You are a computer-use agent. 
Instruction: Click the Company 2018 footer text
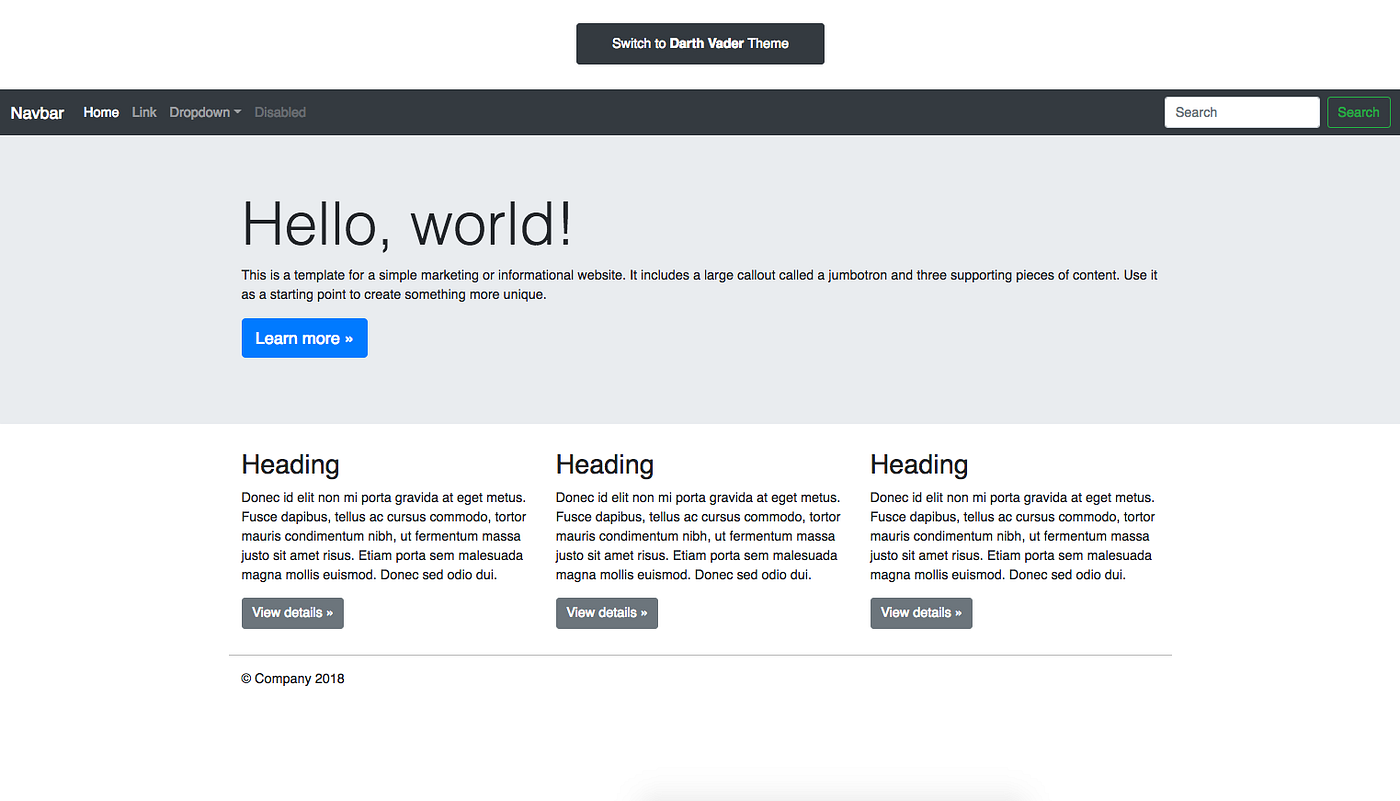292,678
